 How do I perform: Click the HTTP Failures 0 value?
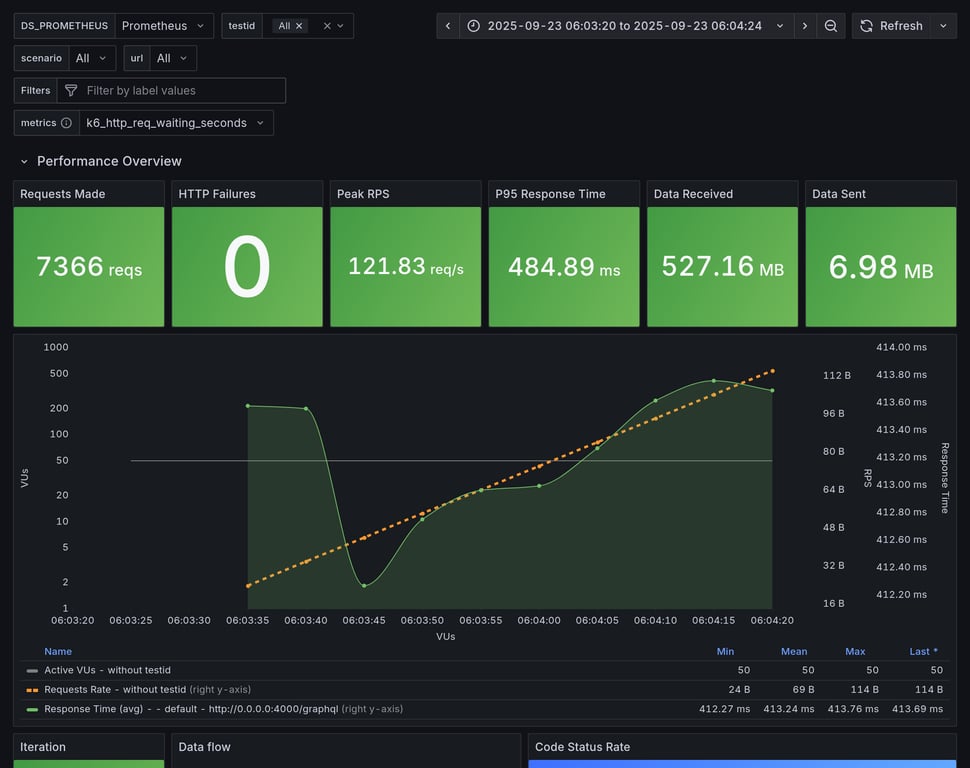[x=247, y=267]
